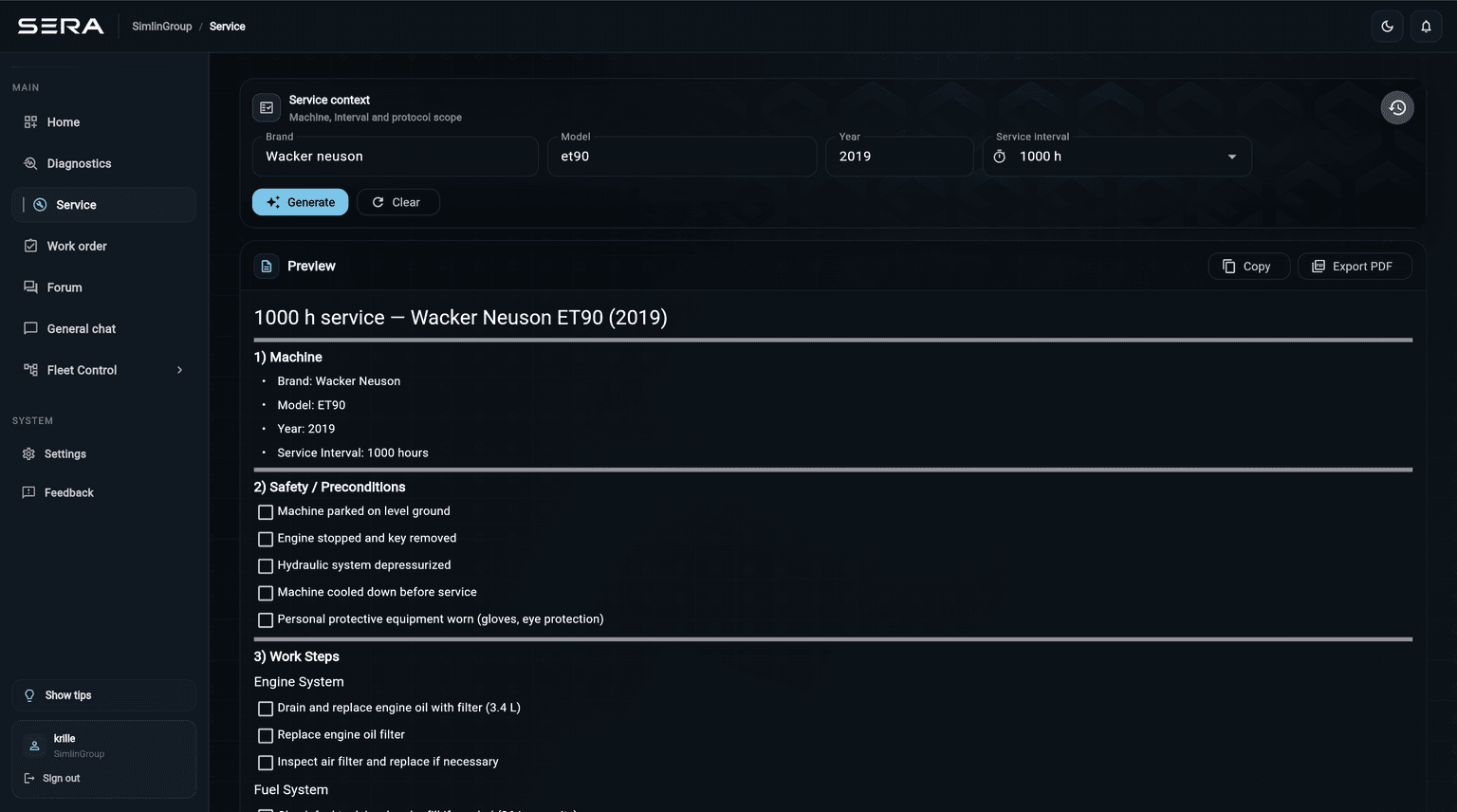Open service history clock icon
The image size is (1457, 812).
[x=1397, y=107]
